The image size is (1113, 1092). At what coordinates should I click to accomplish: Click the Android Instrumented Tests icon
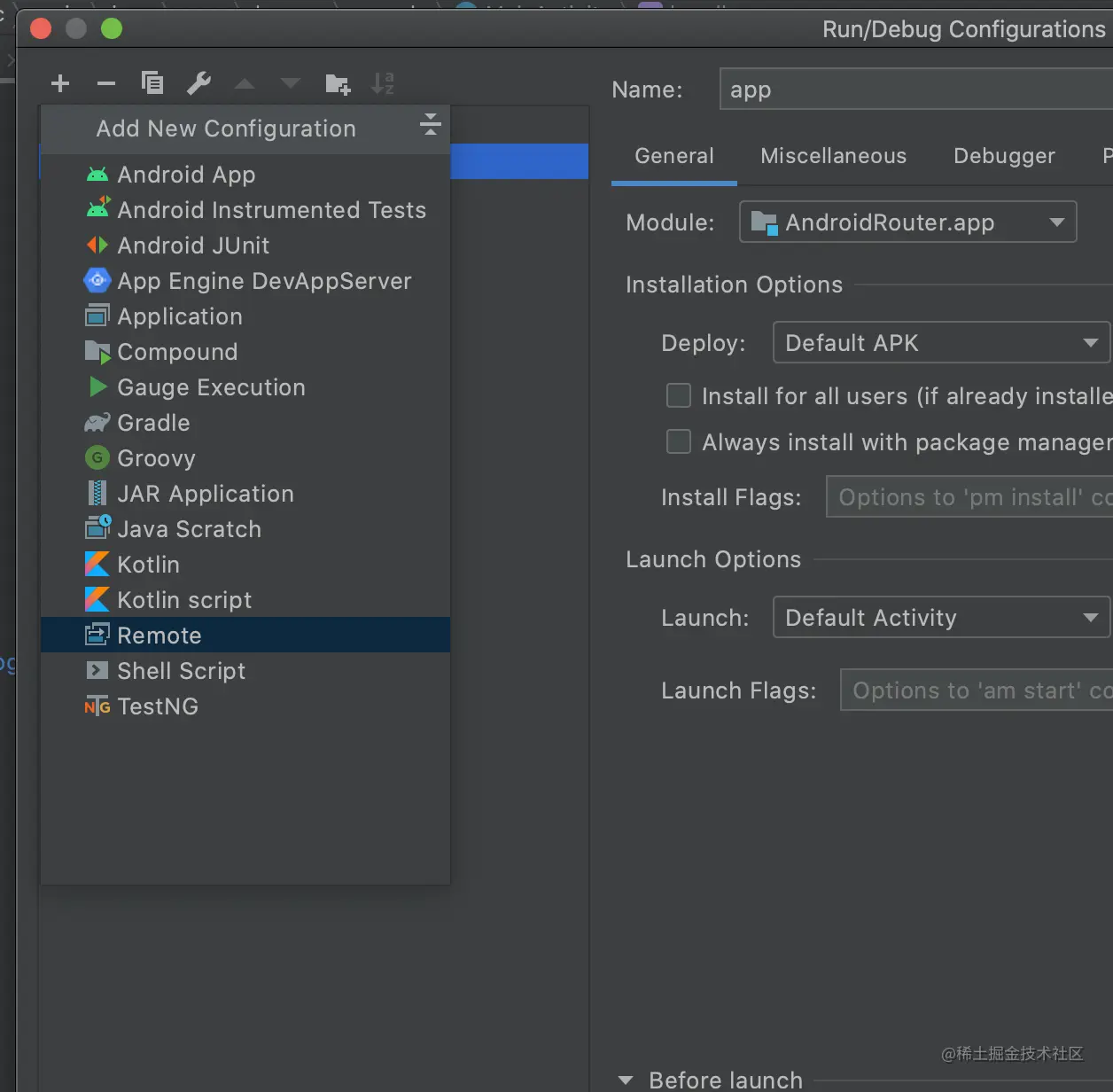[x=97, y=208]
